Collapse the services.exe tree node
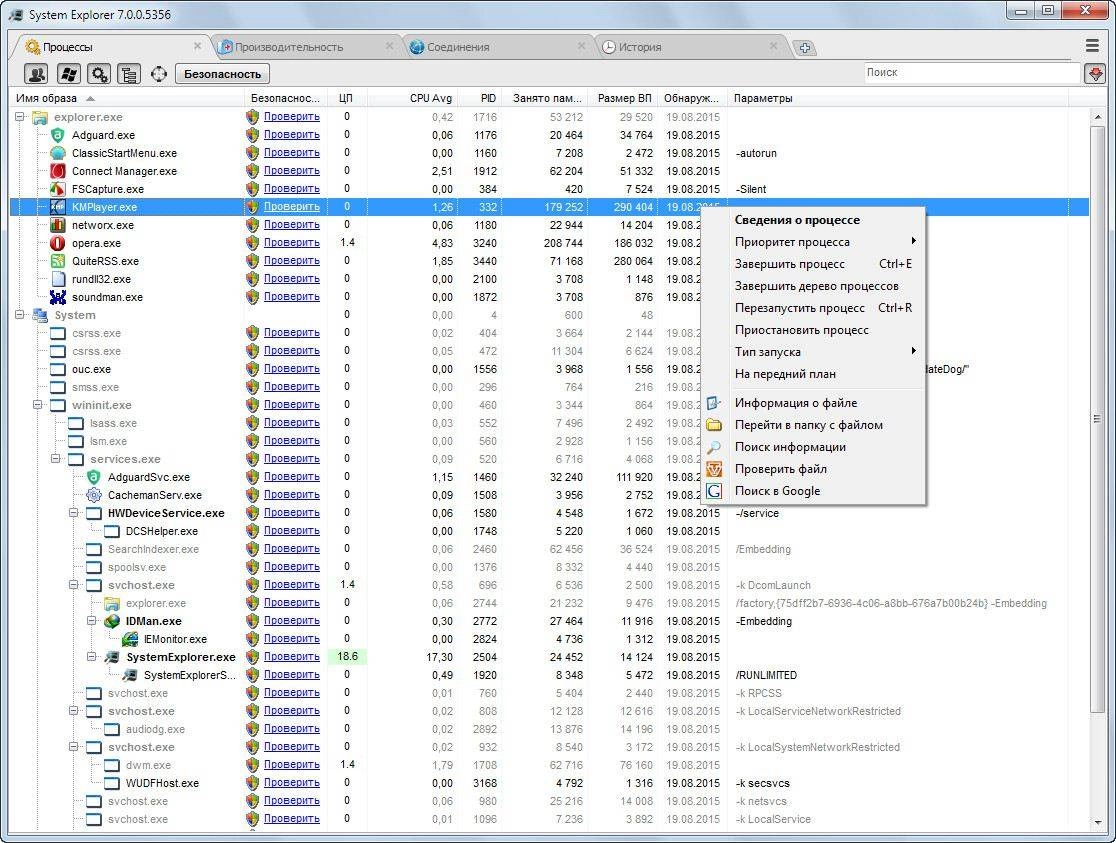The height and width of the screenshot is (843, 1116). (x=56, y=459)
